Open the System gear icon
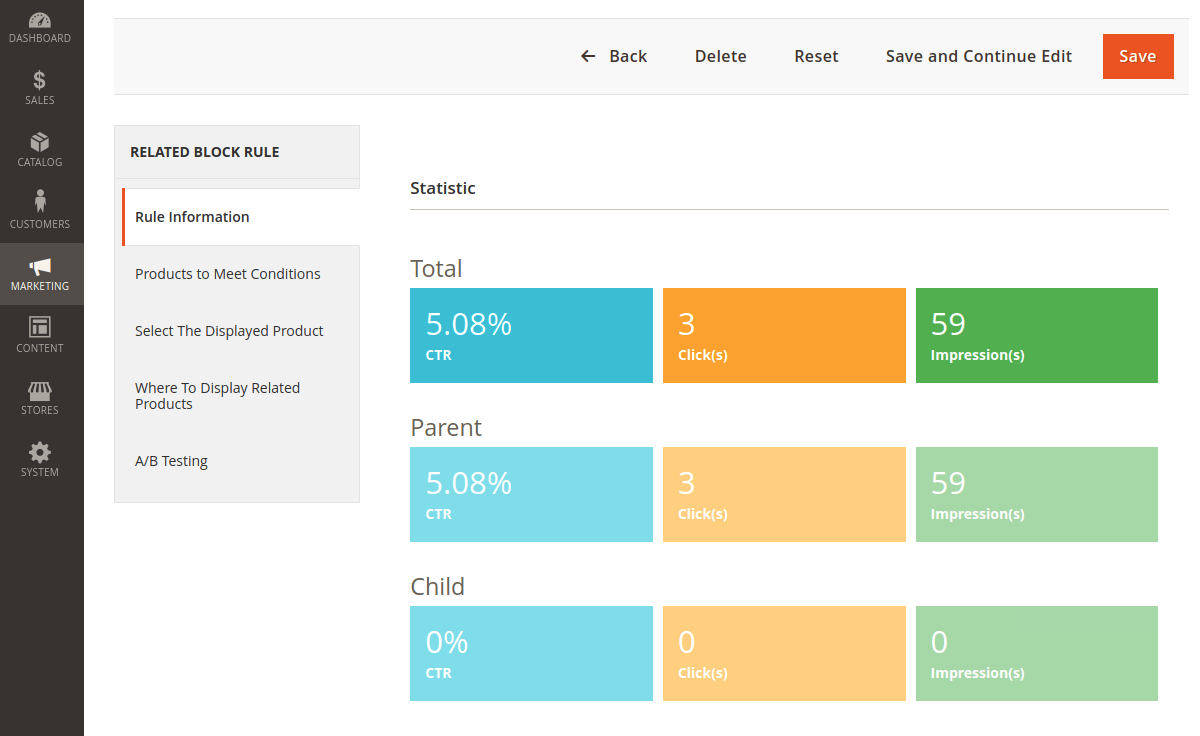Screen dimensions: 1200x736 [40, 452]
